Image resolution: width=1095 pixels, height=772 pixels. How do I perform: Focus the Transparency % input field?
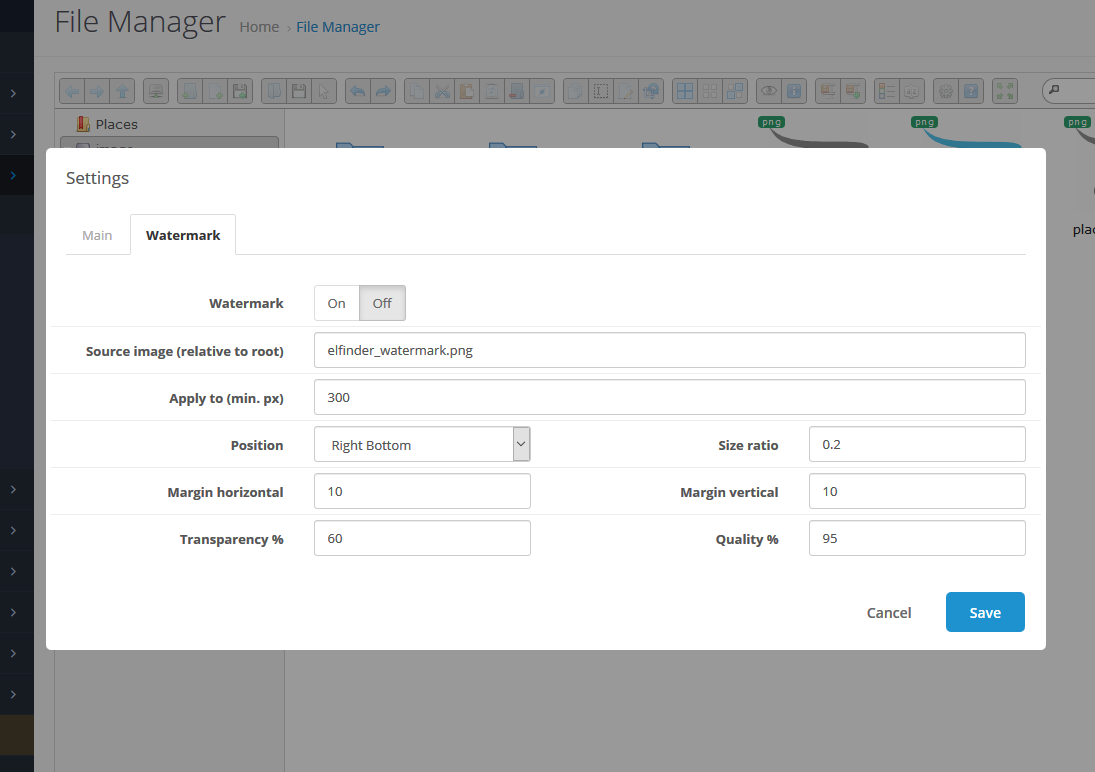422,539
